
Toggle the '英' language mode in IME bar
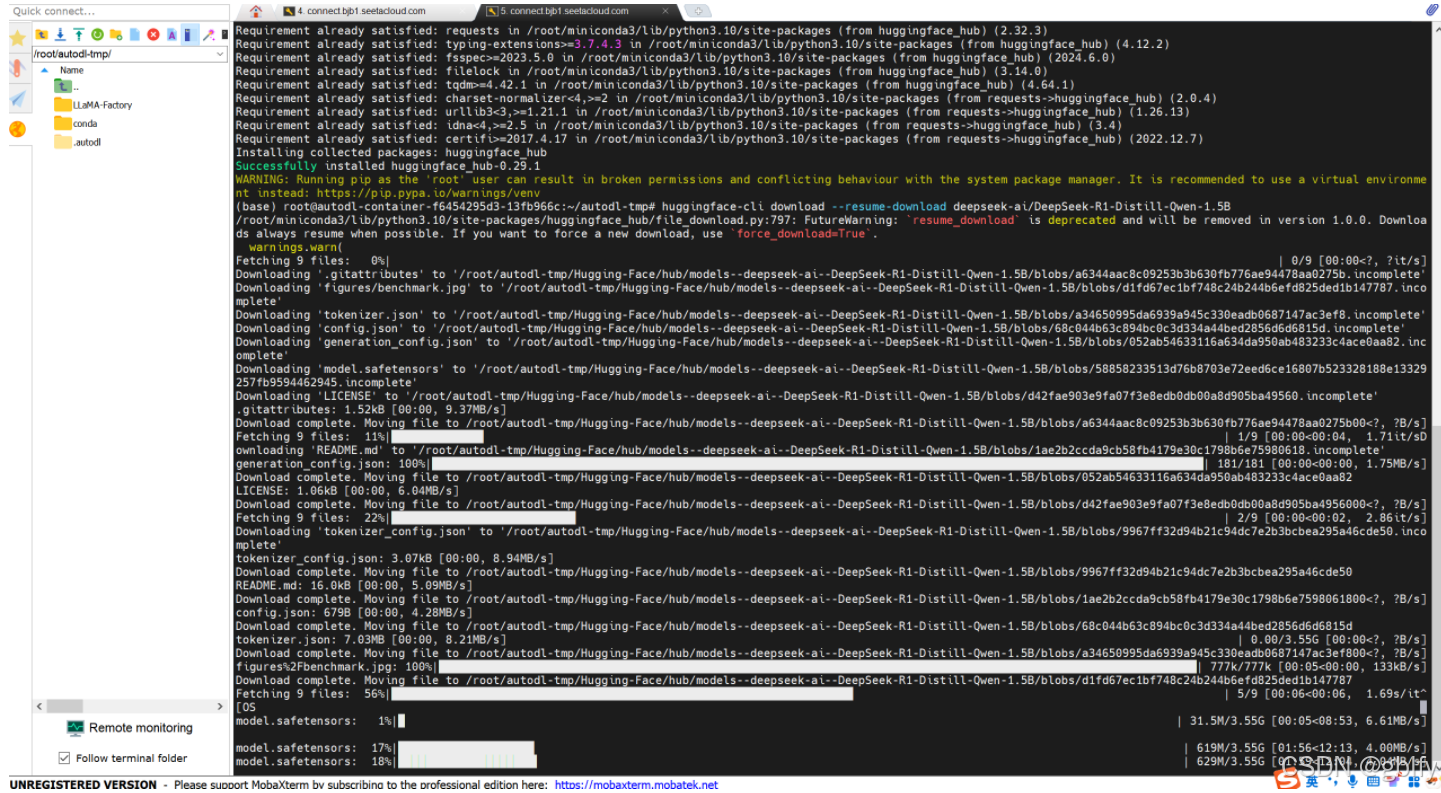click(x=1312, y=781)
